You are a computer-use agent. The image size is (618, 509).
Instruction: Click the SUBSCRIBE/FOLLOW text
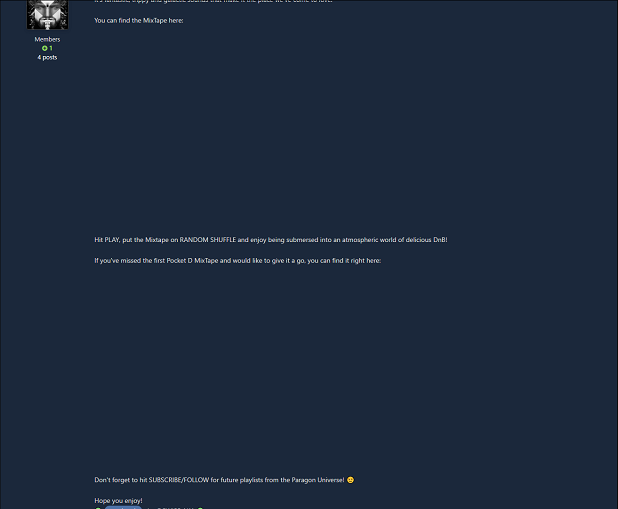pos(179,480)
